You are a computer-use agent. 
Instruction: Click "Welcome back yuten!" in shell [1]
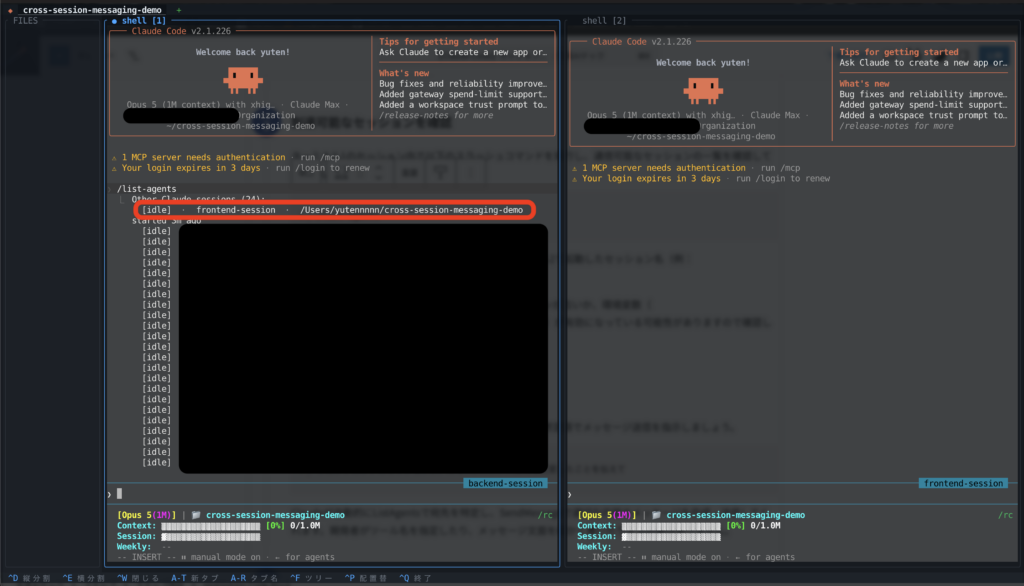point(243,52)
